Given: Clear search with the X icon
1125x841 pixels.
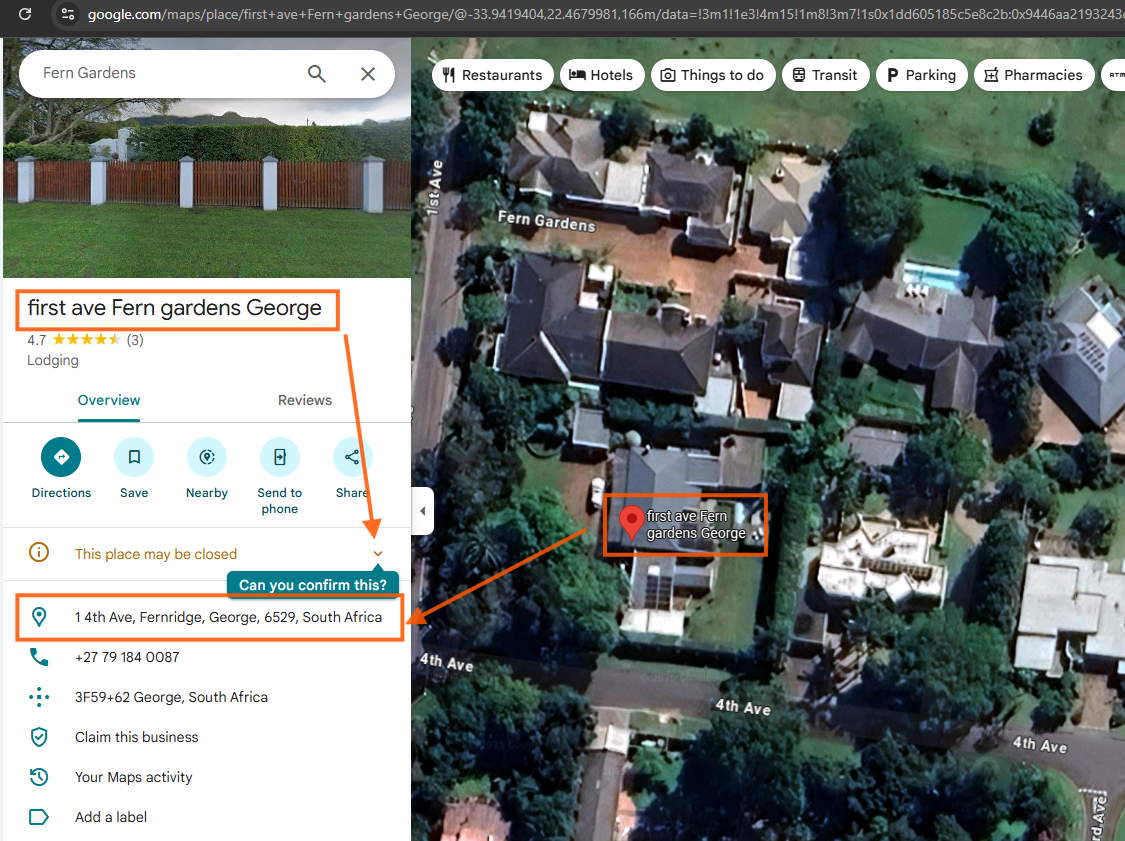Looking at the screenshot, I should [x=368, y=74].
